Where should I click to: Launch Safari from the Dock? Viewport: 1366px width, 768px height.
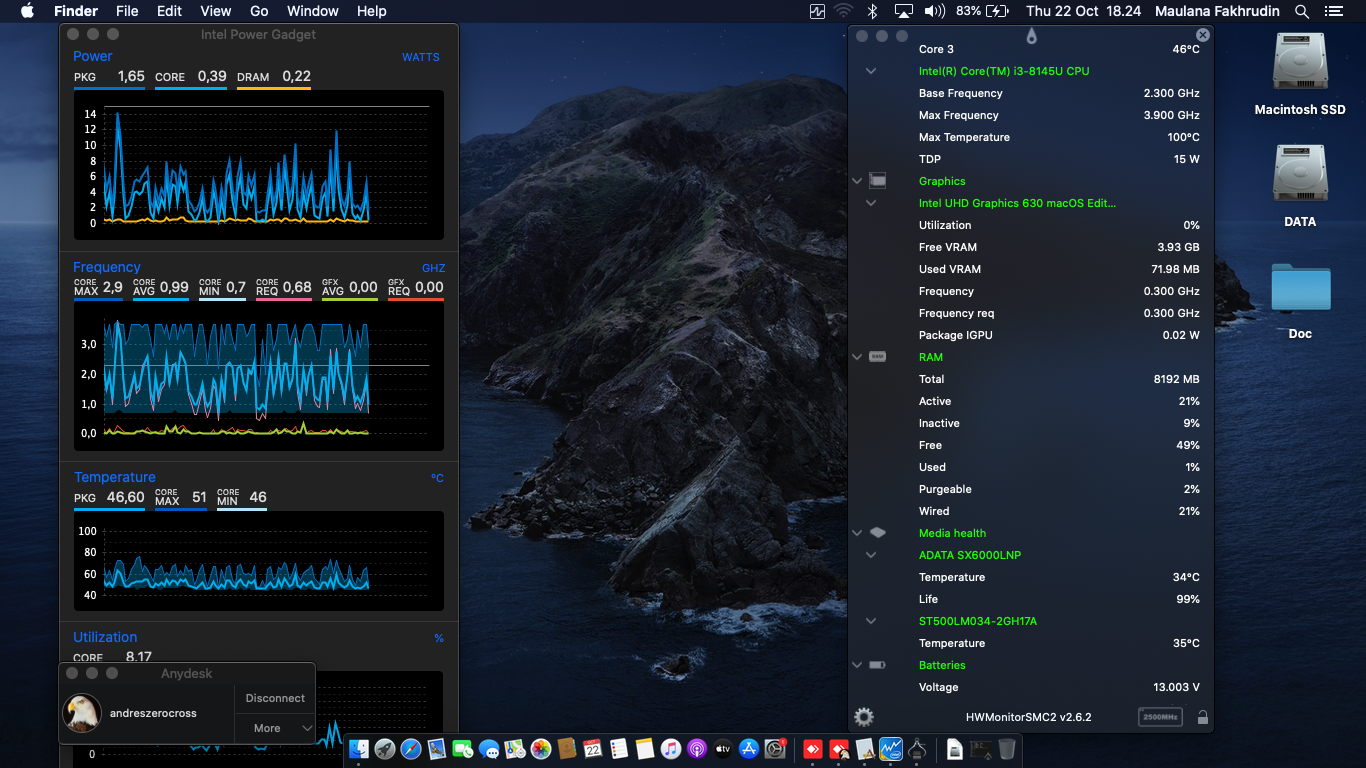pos(411,749)
